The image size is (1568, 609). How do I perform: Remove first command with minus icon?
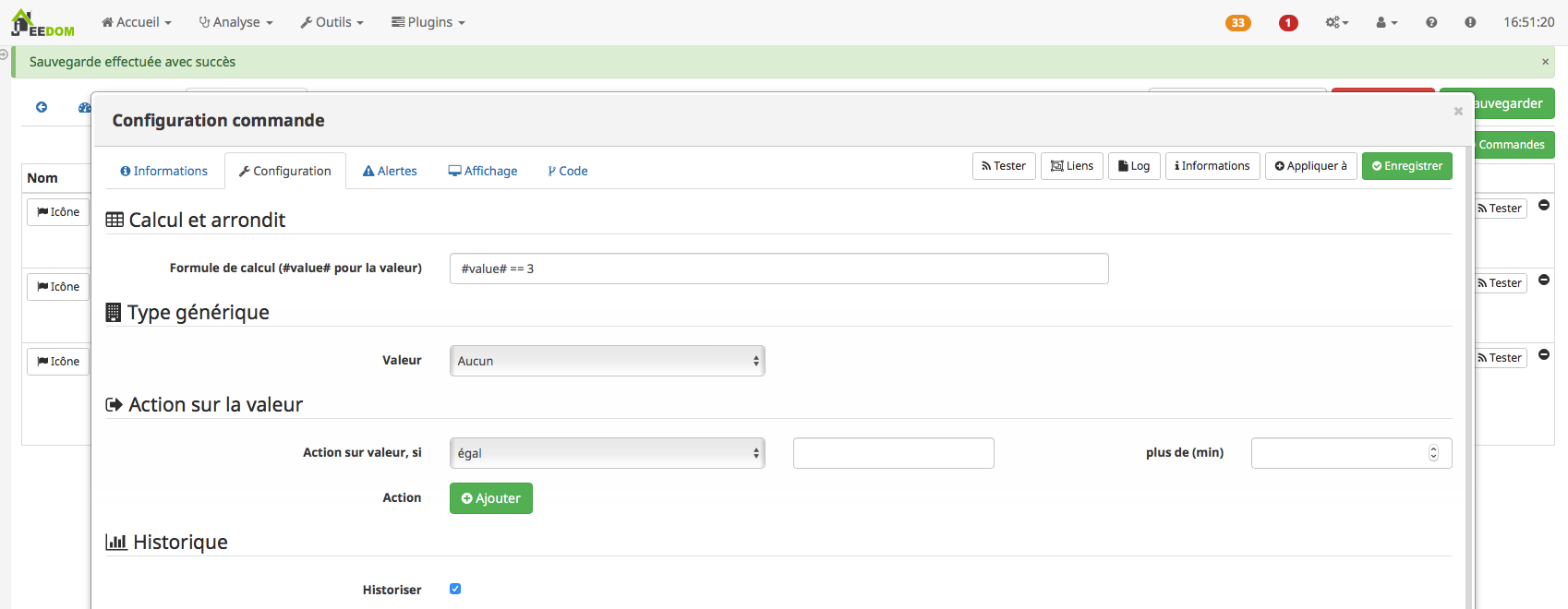tap(1544, 205)
